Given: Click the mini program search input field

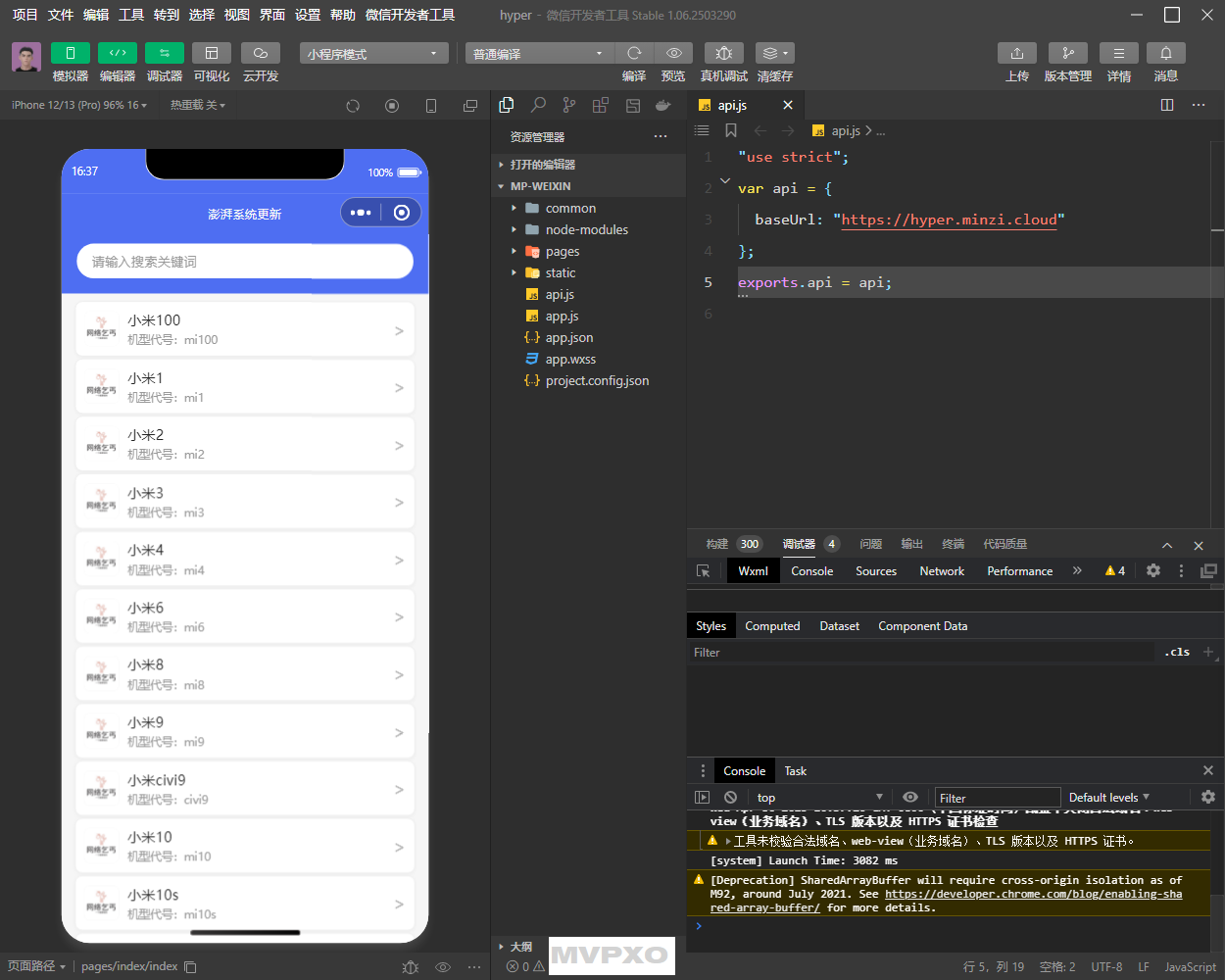Looking at the screenshot, I should (245, 262).
